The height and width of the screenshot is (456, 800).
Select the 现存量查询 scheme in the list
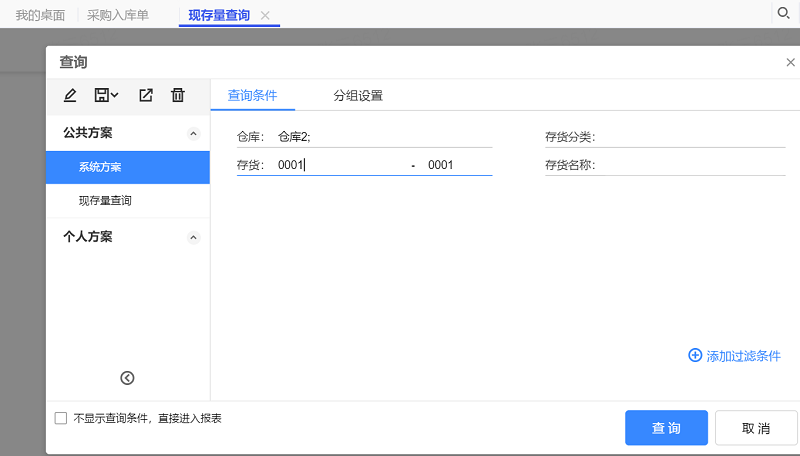click(x=105, y=201)
